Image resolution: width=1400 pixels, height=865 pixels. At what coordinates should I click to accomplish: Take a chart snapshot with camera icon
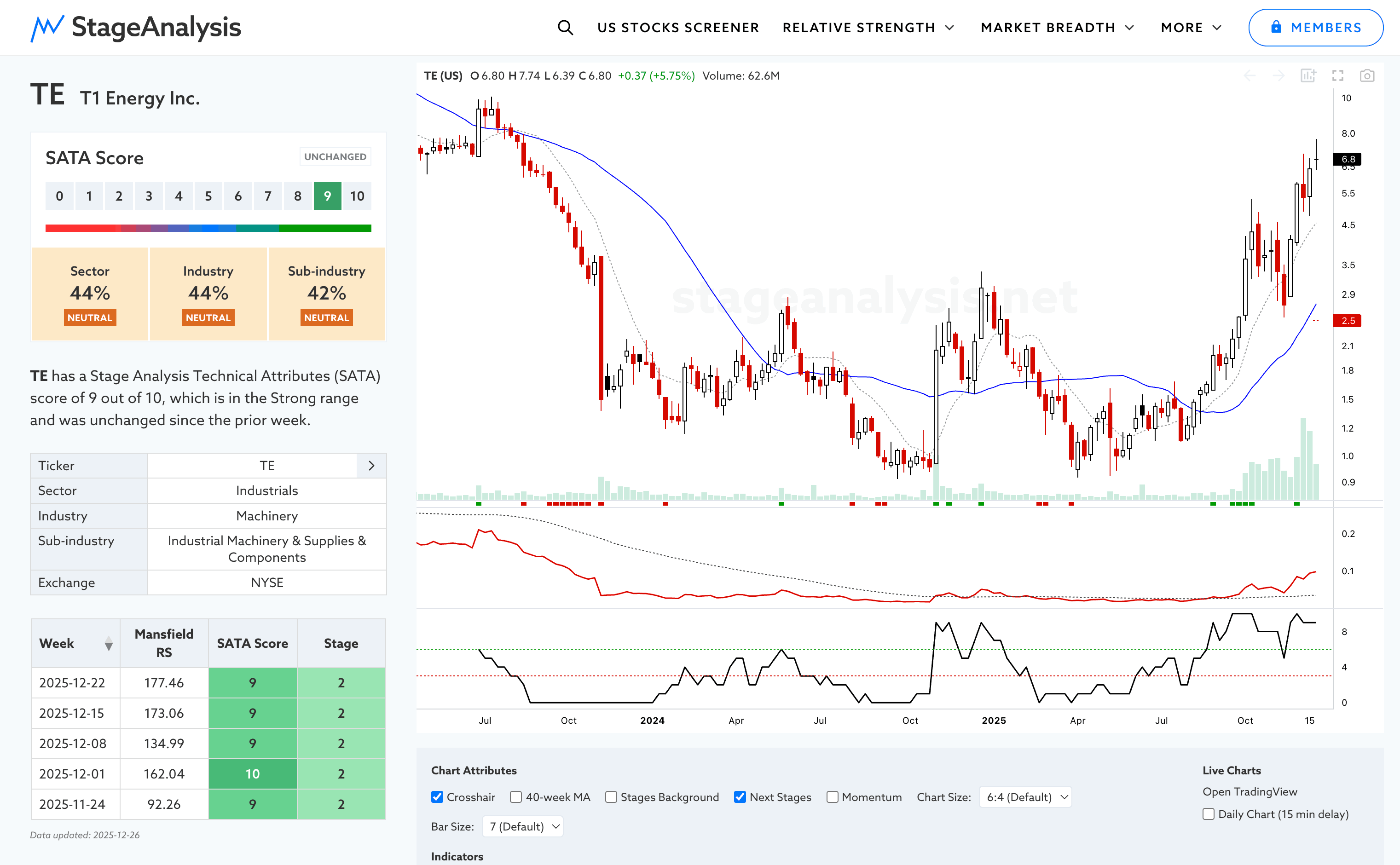[x=1367, y=75]
